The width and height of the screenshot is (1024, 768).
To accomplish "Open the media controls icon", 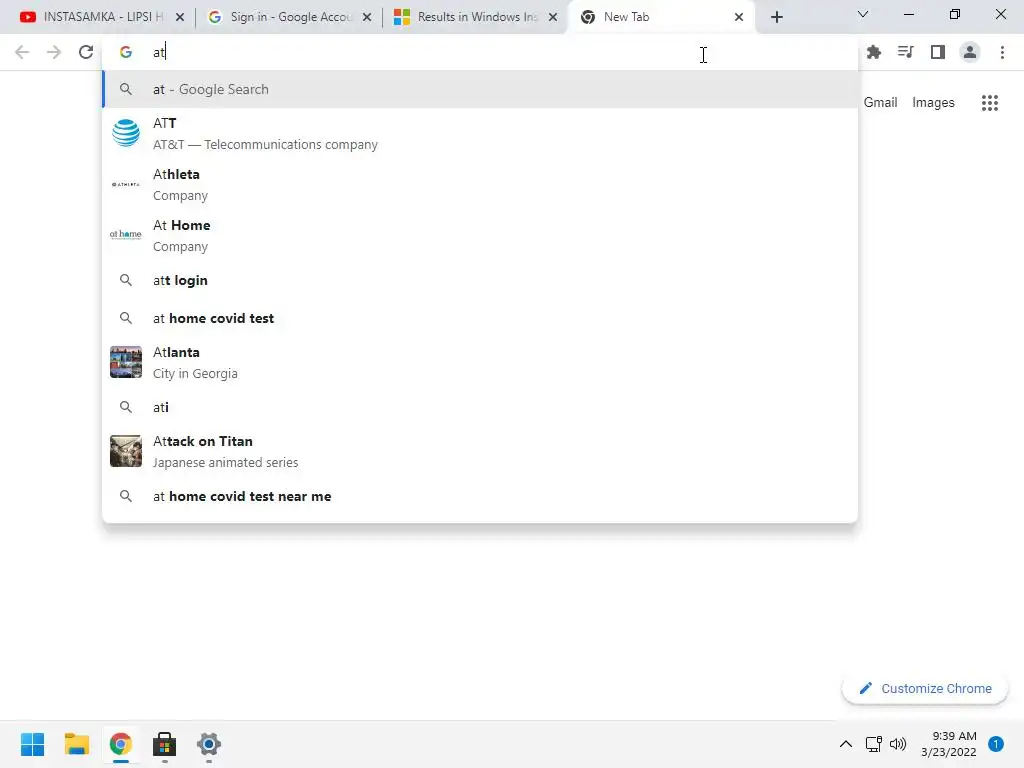I will tap(906, 52).
